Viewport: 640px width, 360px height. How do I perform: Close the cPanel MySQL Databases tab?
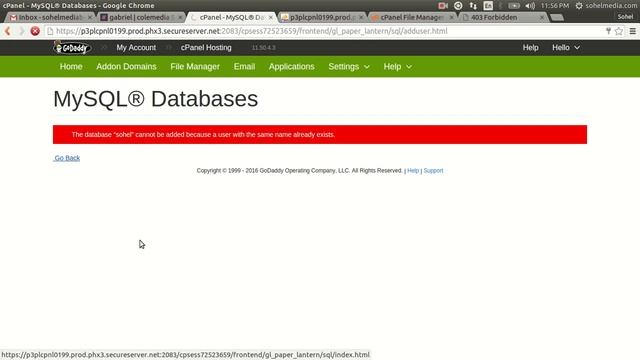pos(271,17)
